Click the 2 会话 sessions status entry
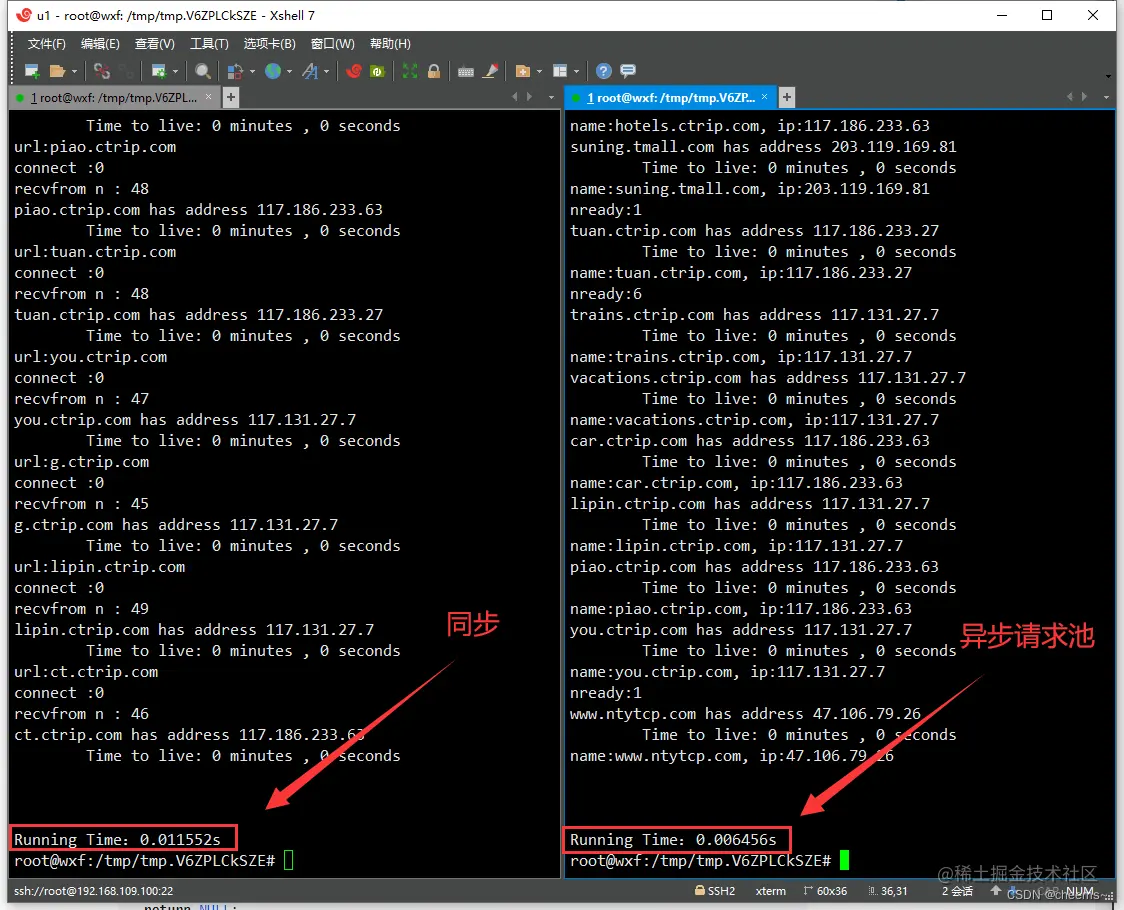This screenshot has height=910, width=1124. (x=957, y=891)
